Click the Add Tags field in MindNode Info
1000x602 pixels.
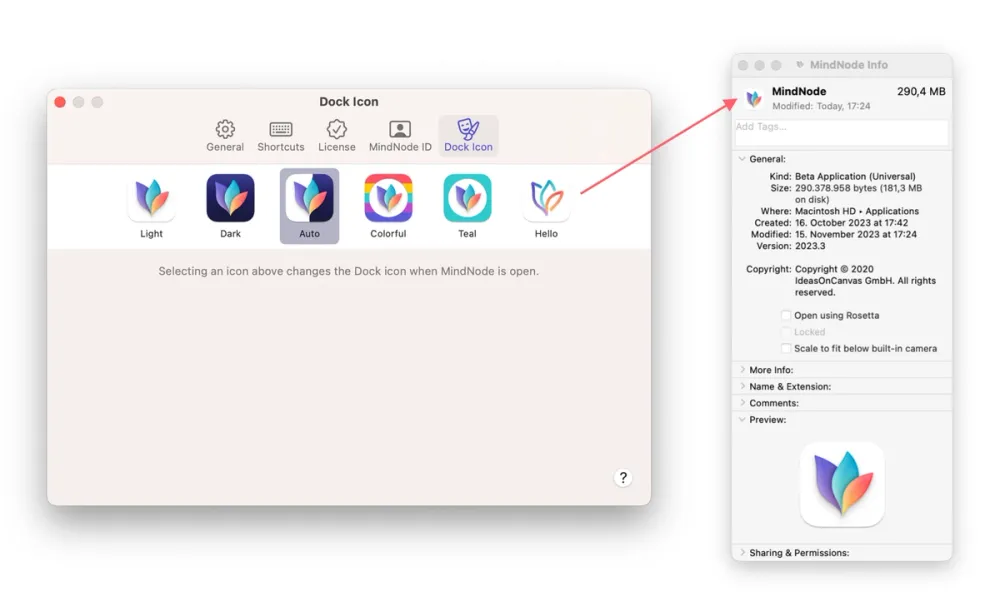(x=841, y=133)
